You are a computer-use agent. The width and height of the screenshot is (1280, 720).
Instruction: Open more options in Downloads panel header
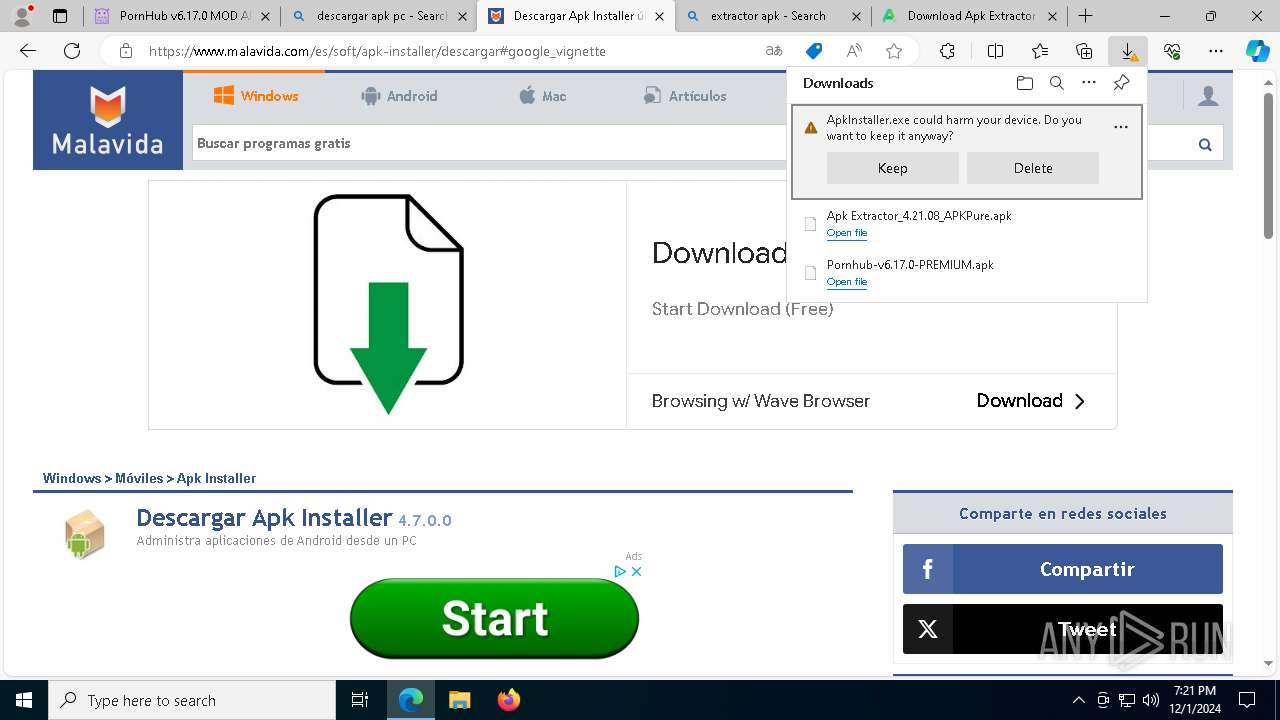tap(1089, 83)
